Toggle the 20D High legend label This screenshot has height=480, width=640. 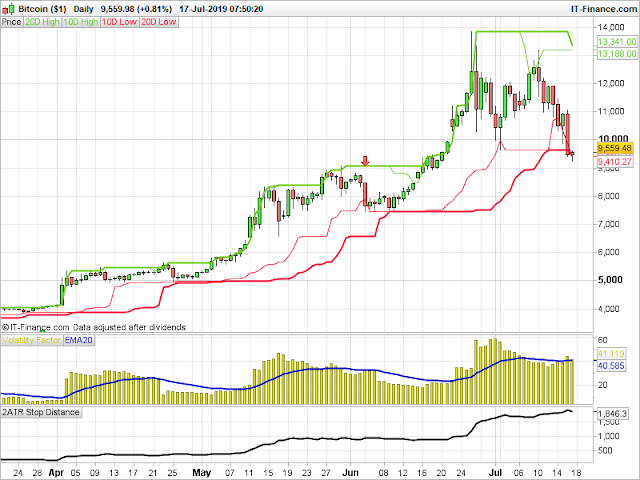click(42, 22)
